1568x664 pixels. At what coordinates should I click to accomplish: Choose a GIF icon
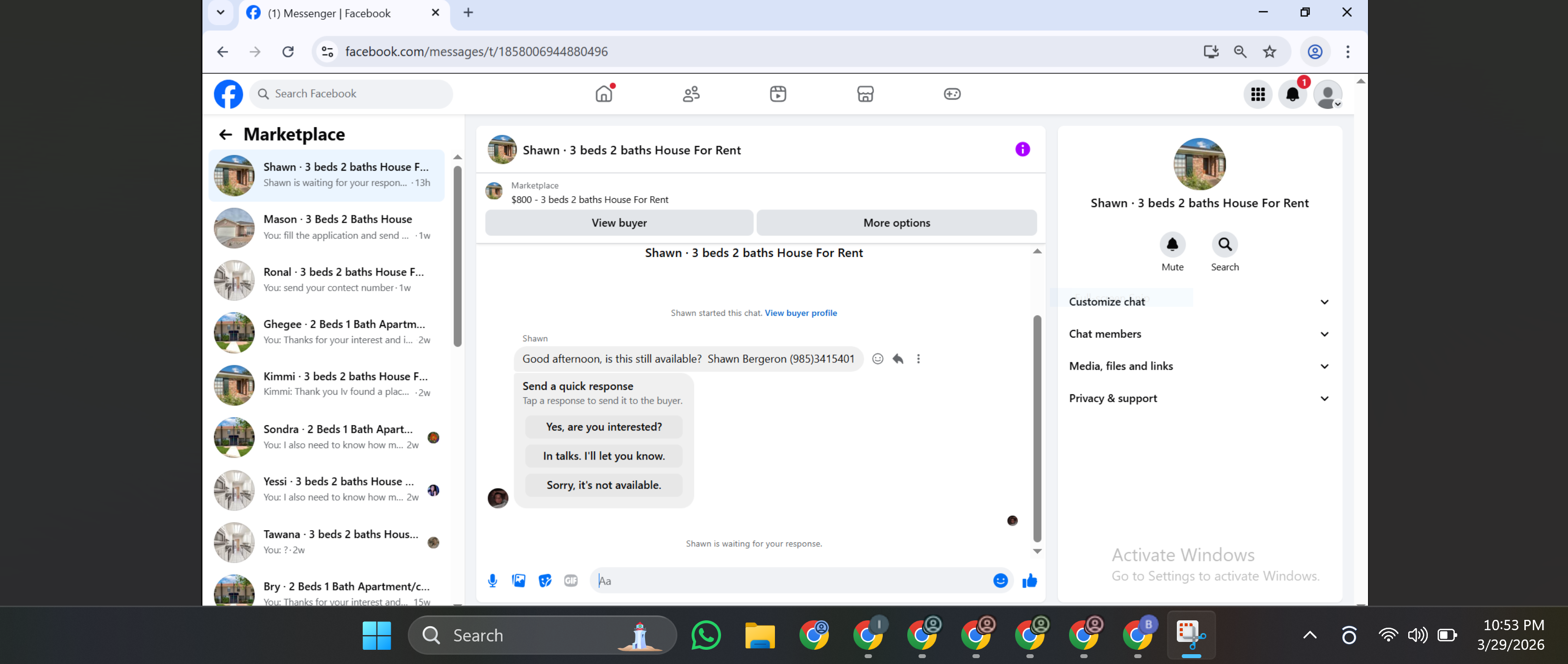coord(571,581)
